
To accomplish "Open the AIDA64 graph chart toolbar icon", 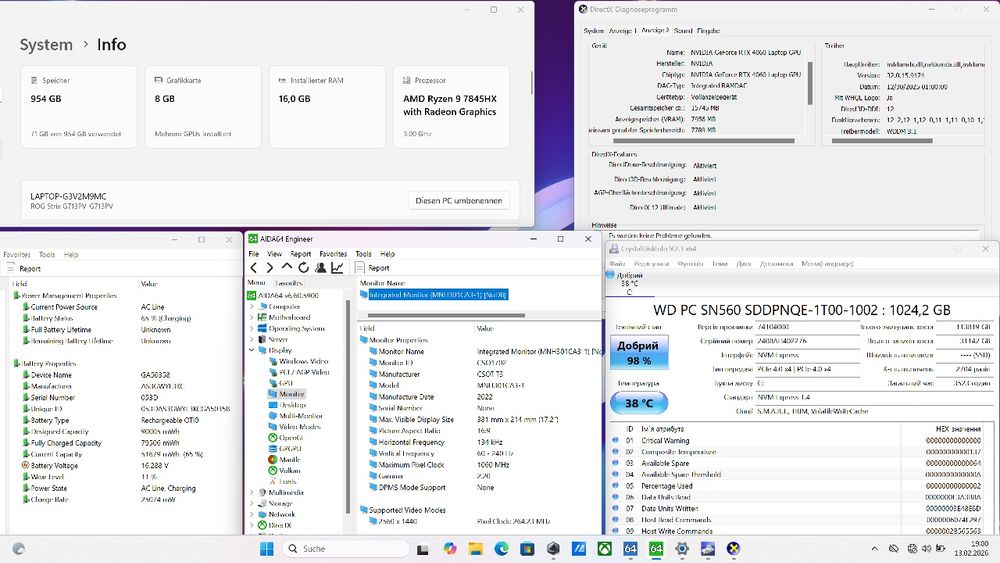I will tap(337, 268).
